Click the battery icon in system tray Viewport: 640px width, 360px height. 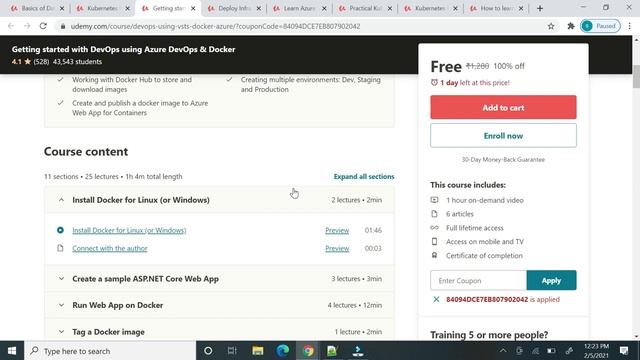coord(551,351)
